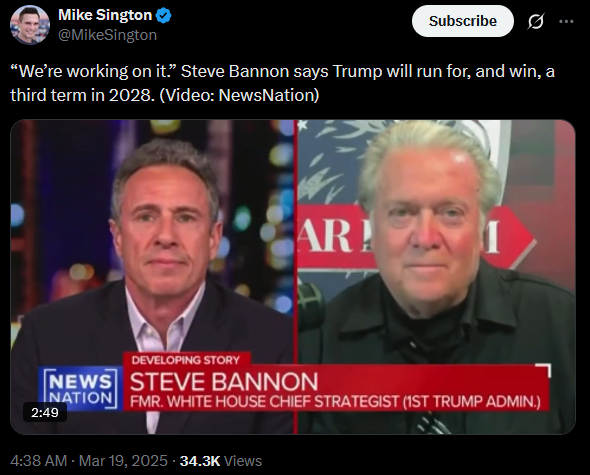Screen dimensions: 590x475
Task: Click the Mike Sington display name
Action: coord(105,15)
